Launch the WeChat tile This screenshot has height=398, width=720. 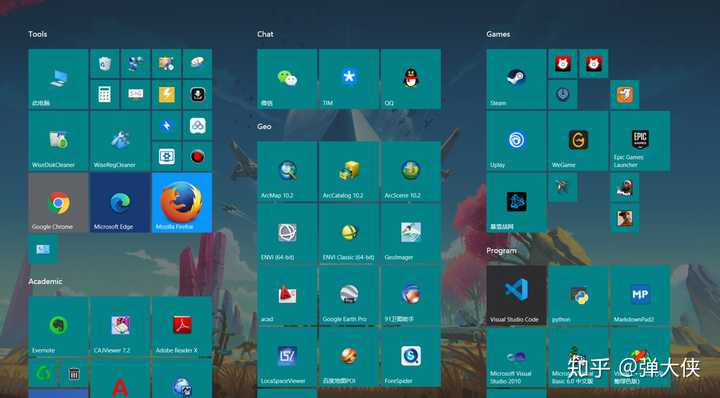tap(287, 79)
